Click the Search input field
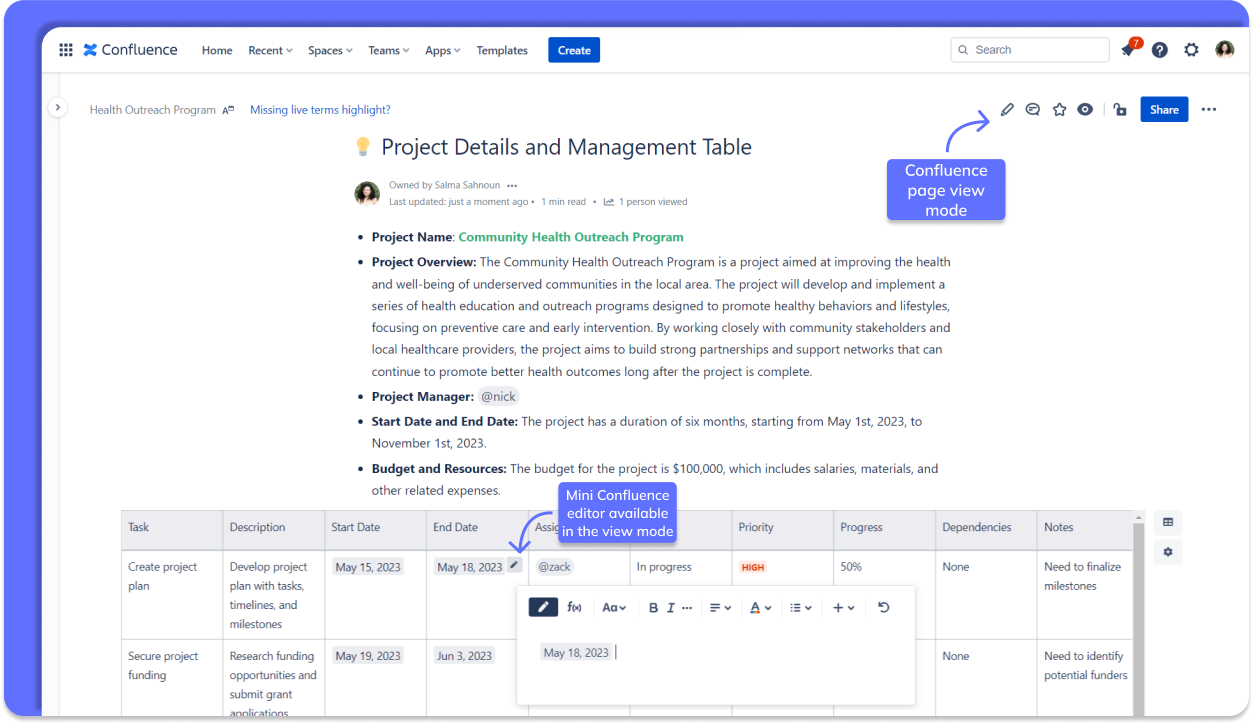The height and width of the screenshot is (724, 1253). click(x=1030, y=50)
